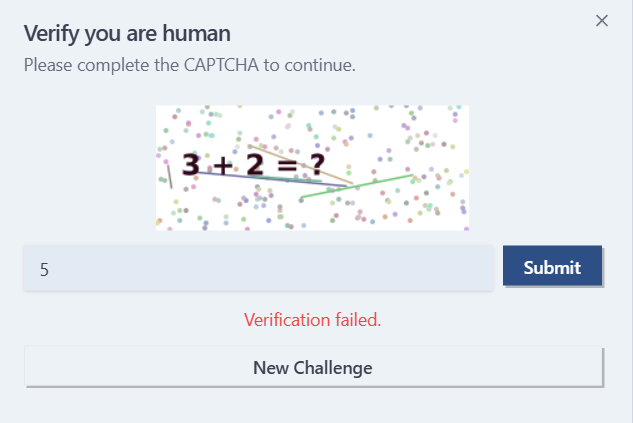
Task: Click the word "continue" in the instruction text
Action: 319,66
